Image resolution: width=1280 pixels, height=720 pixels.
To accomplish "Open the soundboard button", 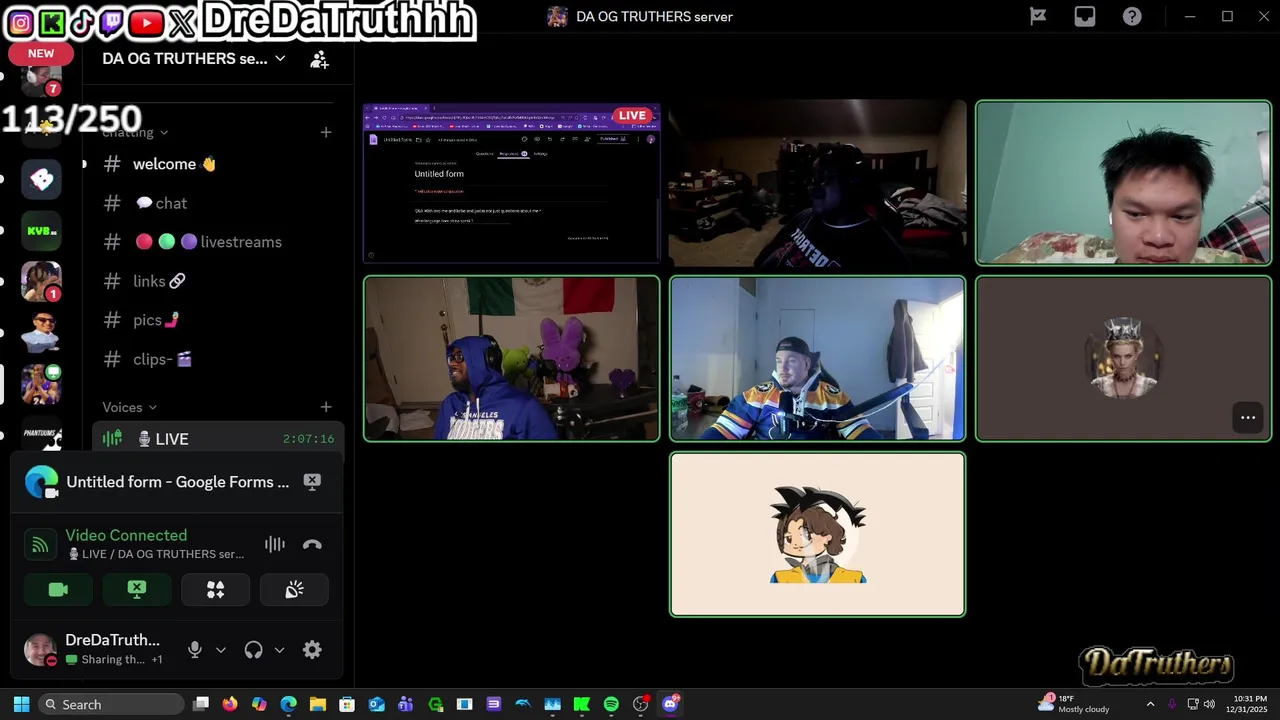I will pyautogui.click(x=294, y=590).
